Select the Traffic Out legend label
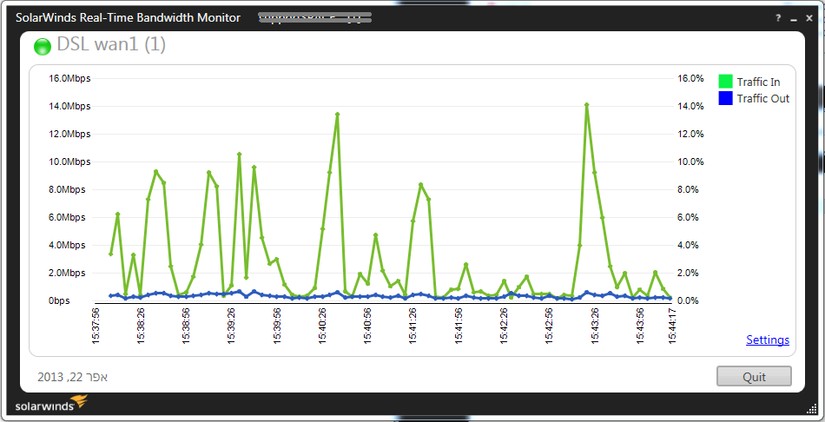The image size is (825, 422). [x=763, y=98]
